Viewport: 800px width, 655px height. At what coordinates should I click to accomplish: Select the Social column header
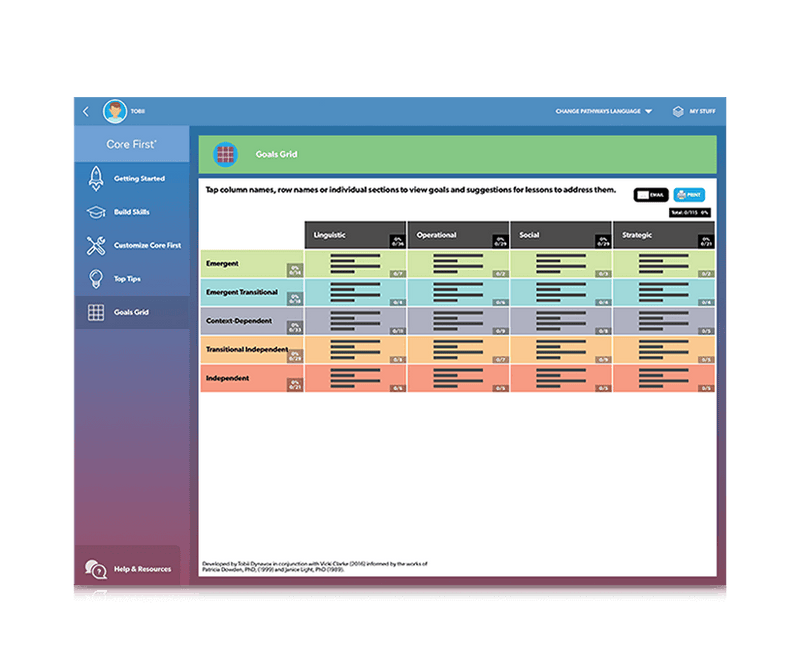coord(561,235)
